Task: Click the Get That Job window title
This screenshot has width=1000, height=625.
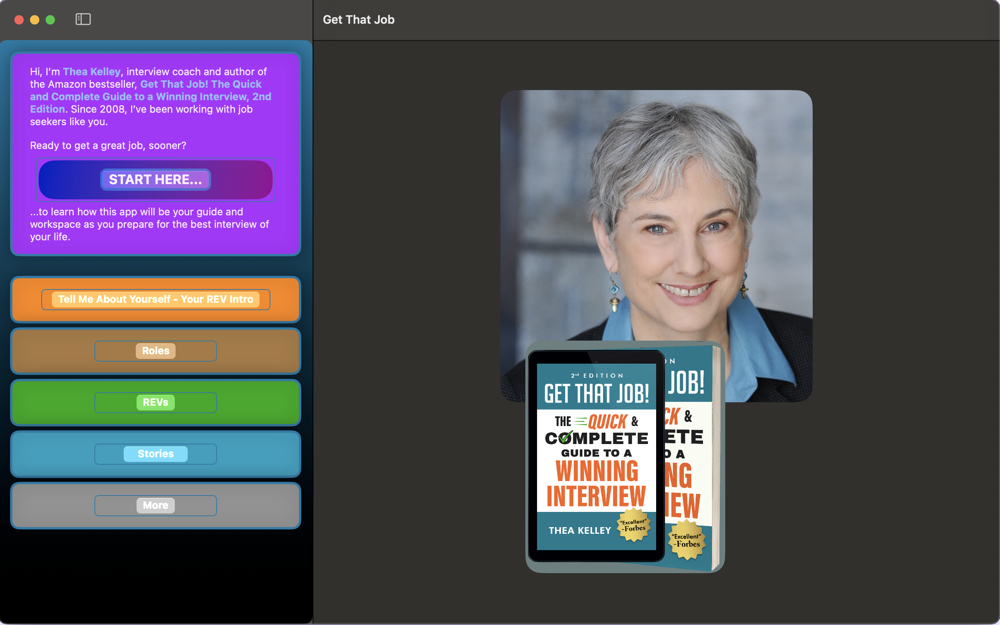Action: click(358, 20)
